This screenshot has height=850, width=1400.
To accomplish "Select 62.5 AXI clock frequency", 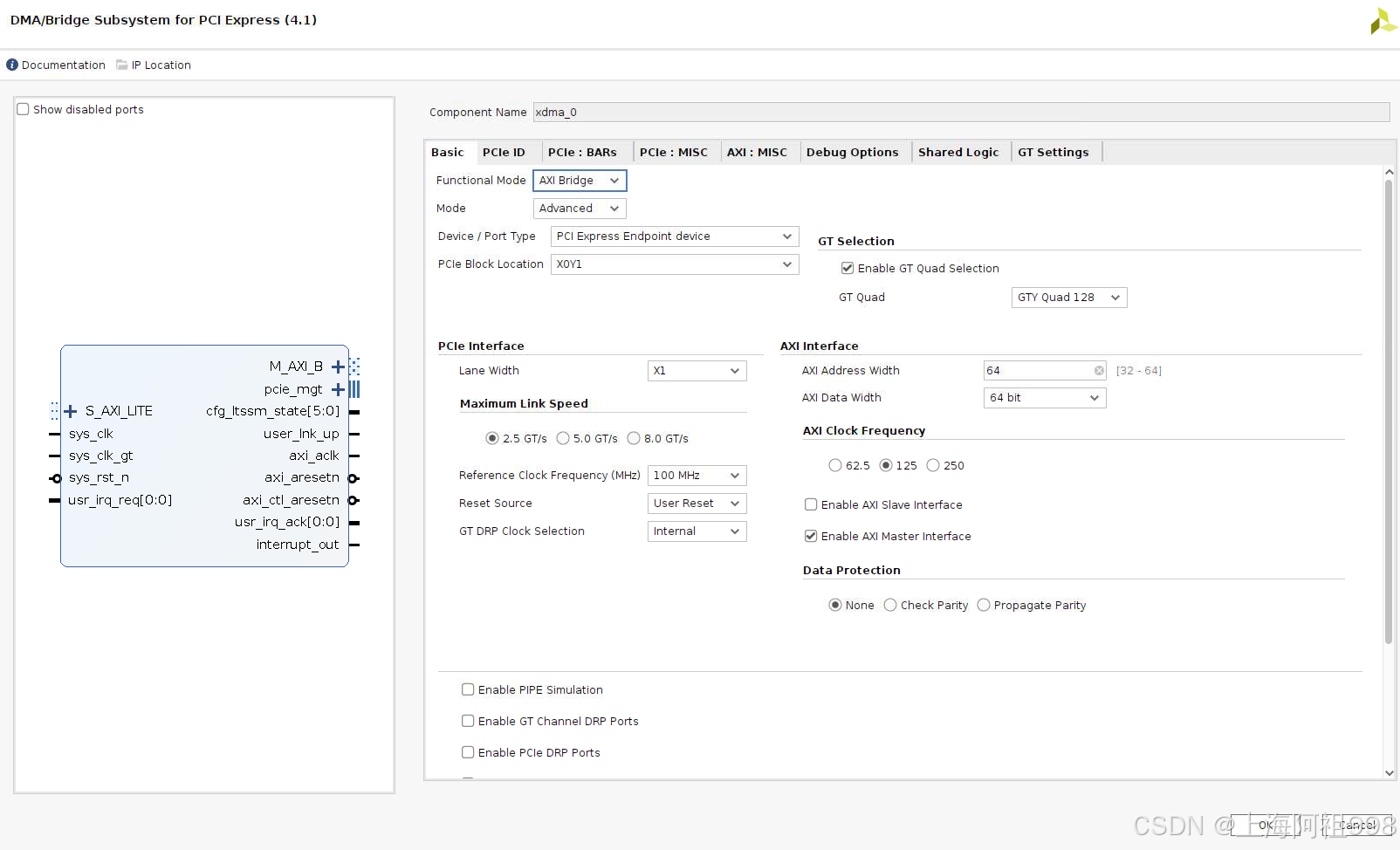I will tap(835, 466).
